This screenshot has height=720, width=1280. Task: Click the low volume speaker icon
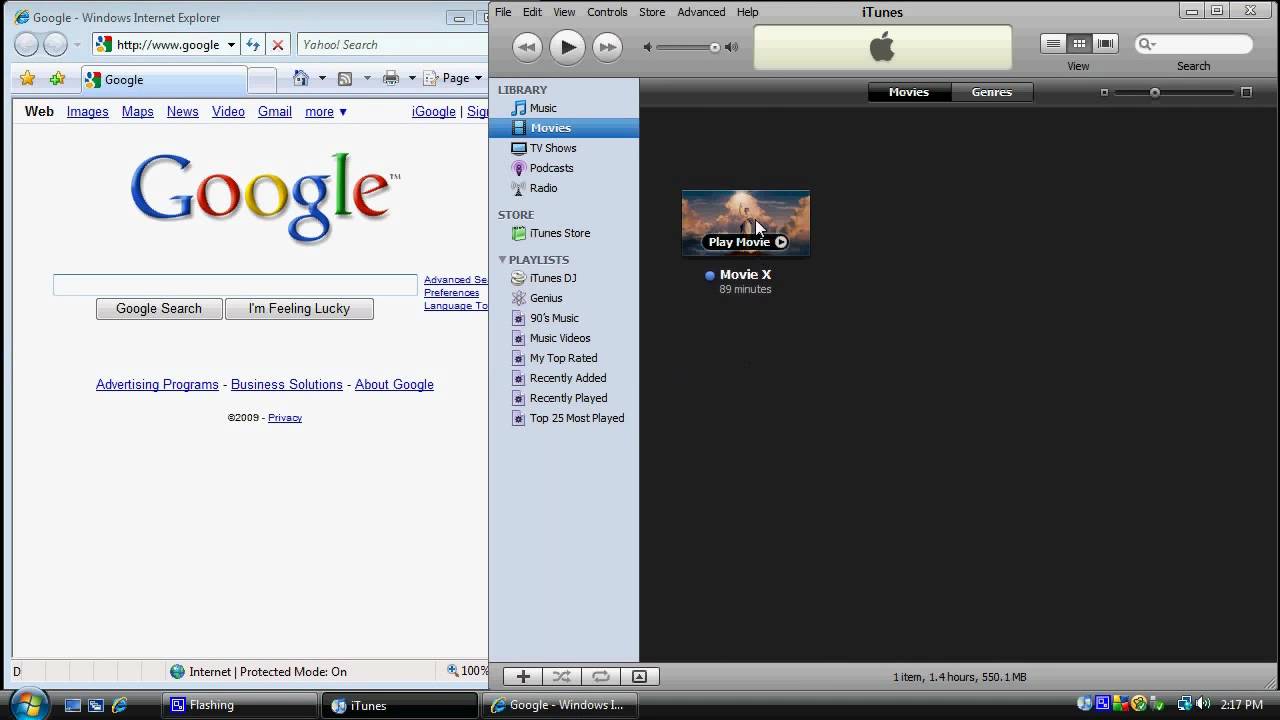click(x=648, y=47)
